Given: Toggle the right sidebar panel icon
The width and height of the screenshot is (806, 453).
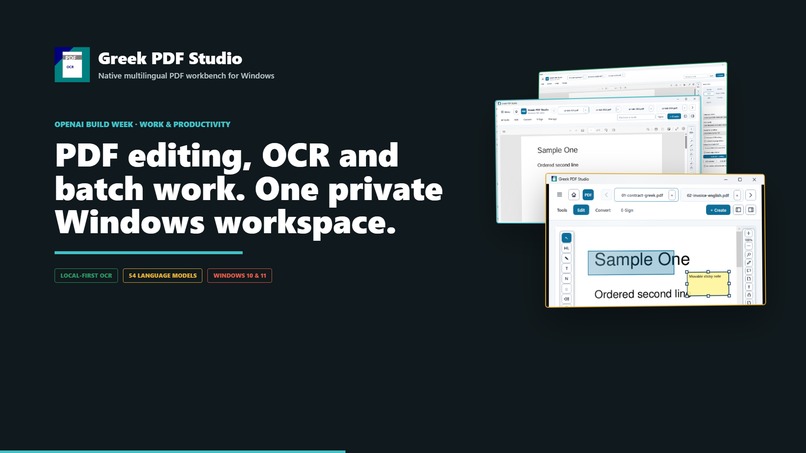Looking at the screenshot, I should 750,210.
